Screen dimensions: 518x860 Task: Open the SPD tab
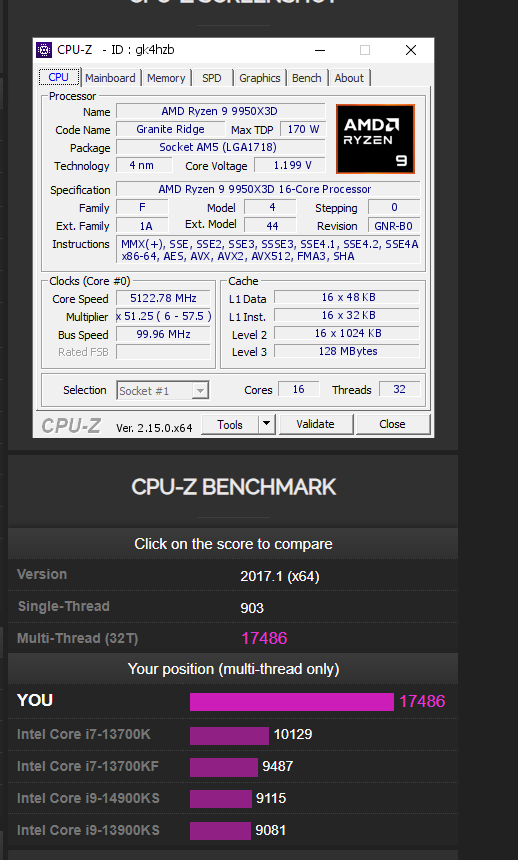coord(212,78)
